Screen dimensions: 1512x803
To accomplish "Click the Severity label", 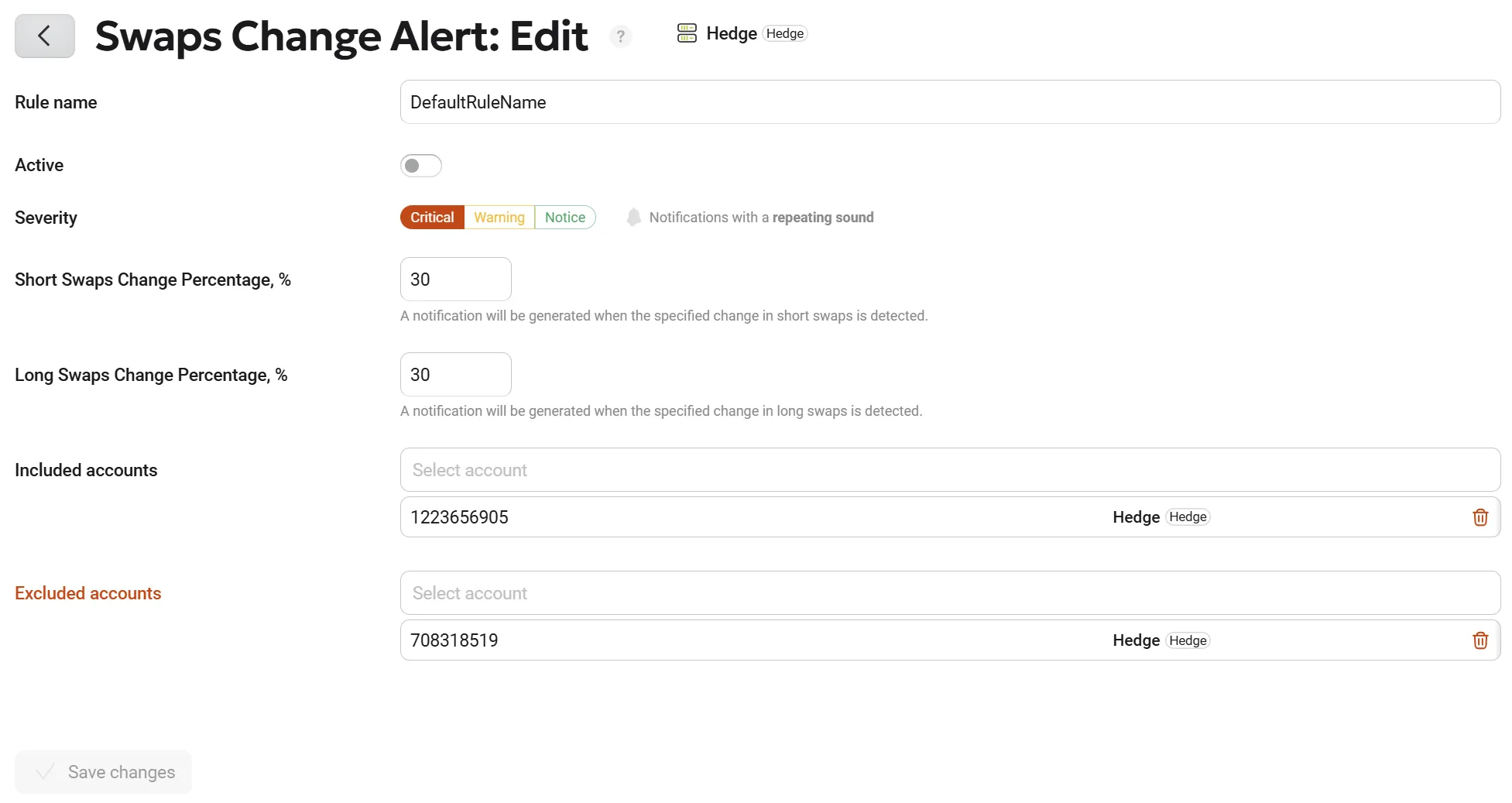I will pyautogui.click(x=46, y=218).
